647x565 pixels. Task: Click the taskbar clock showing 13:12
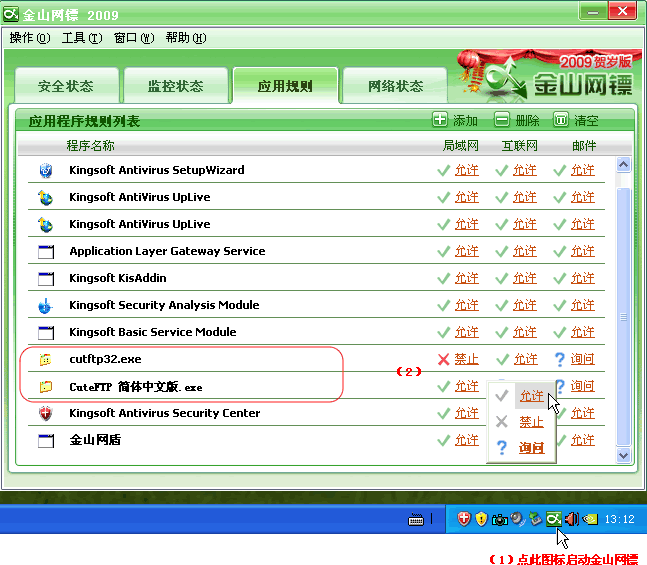tap(619, 519)
